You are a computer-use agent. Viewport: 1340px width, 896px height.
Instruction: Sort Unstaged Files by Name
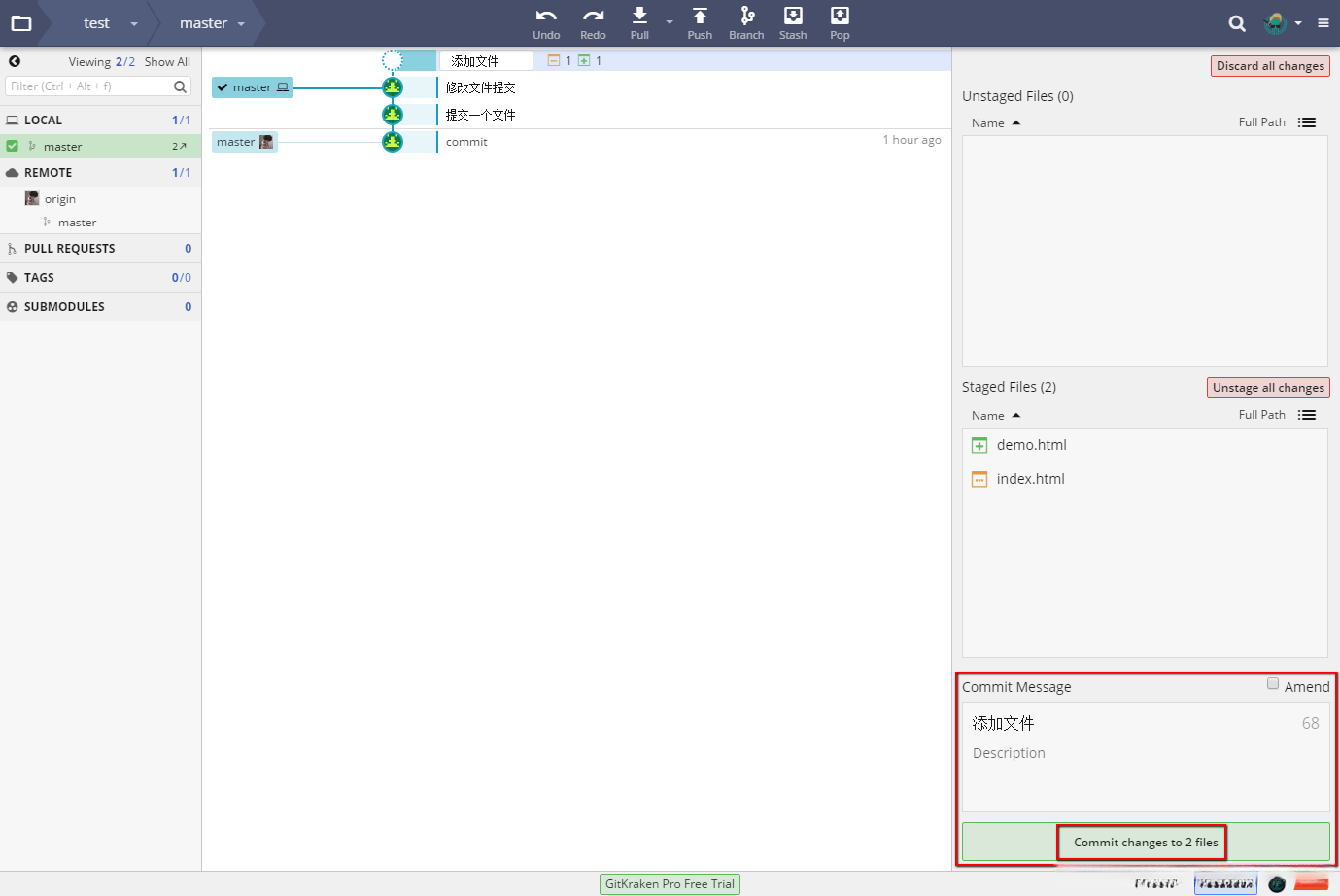(x=996, y=123)
